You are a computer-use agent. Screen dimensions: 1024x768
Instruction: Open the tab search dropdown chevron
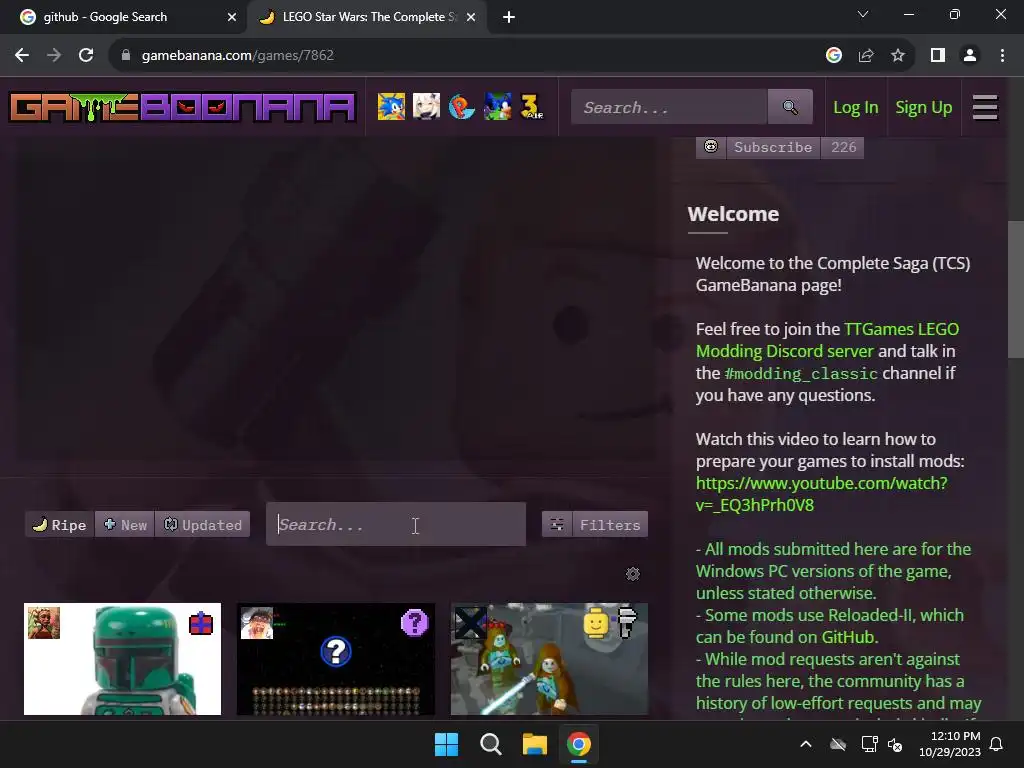(863, 14)
